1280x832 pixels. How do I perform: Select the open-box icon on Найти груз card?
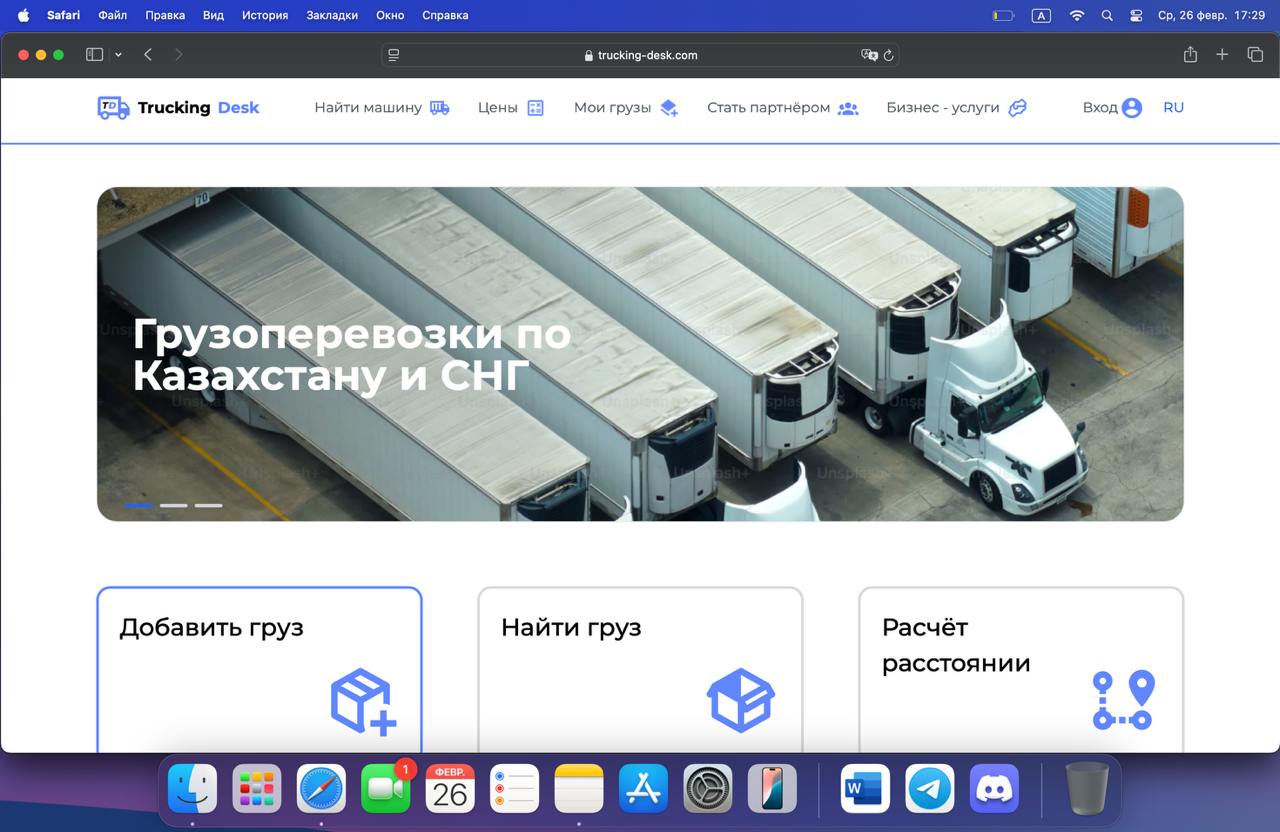tap(741, 699)
